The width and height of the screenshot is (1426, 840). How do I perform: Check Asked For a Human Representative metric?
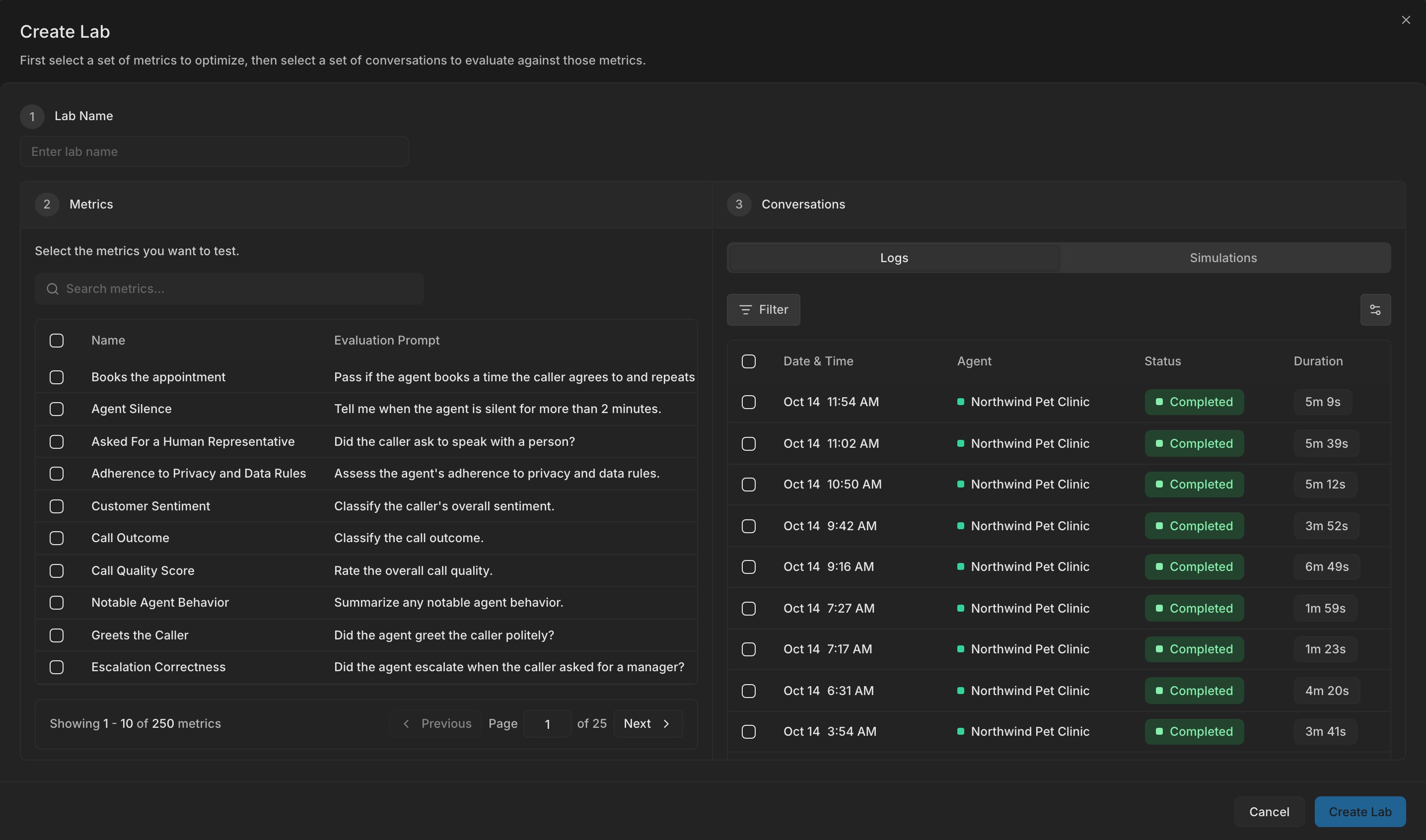[57, 441]
